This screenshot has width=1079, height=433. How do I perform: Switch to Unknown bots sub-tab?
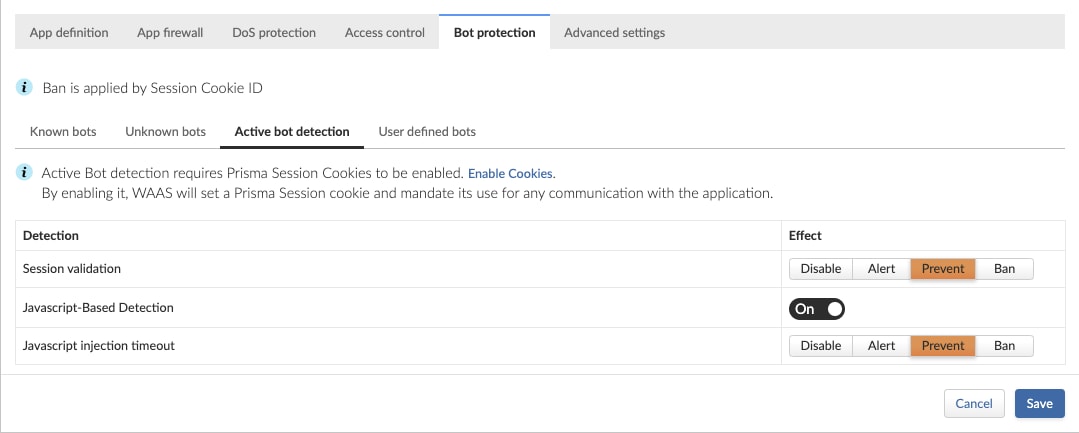tap(165, 131)
